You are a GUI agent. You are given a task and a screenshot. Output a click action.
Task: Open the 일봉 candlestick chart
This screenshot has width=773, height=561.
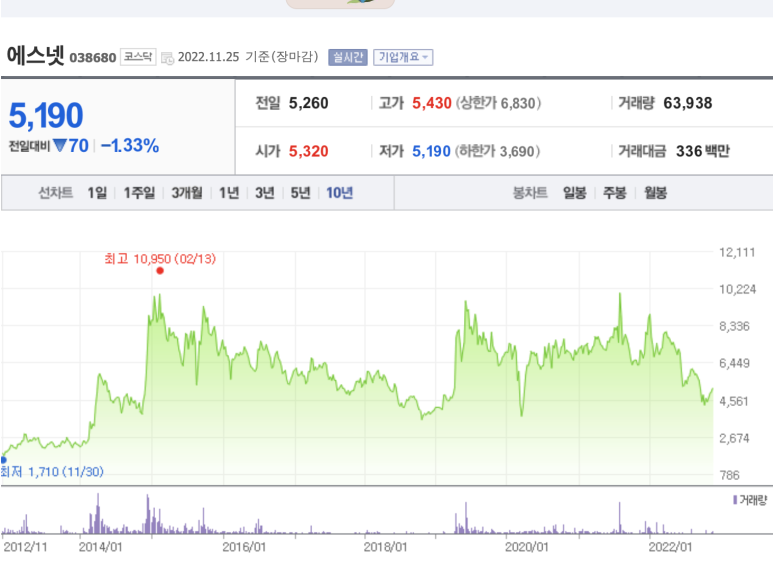point(575,193)
